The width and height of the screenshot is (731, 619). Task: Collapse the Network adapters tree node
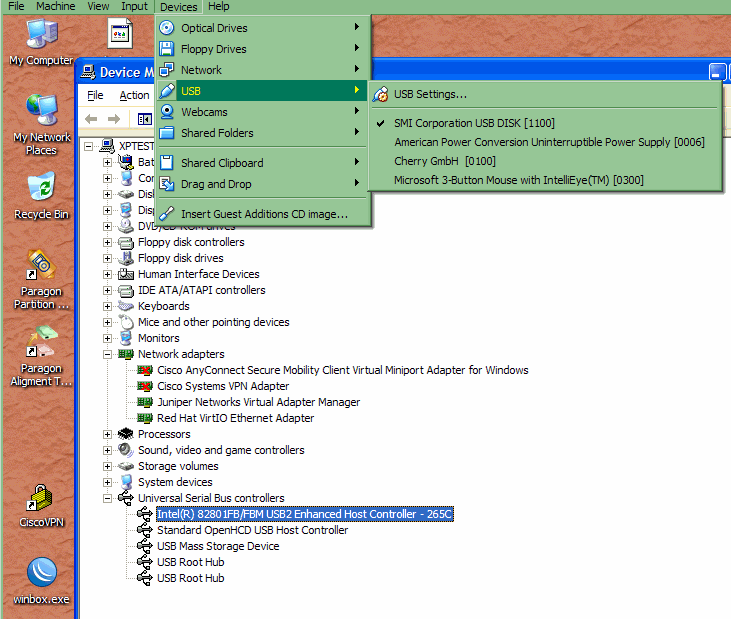(108, 354)
